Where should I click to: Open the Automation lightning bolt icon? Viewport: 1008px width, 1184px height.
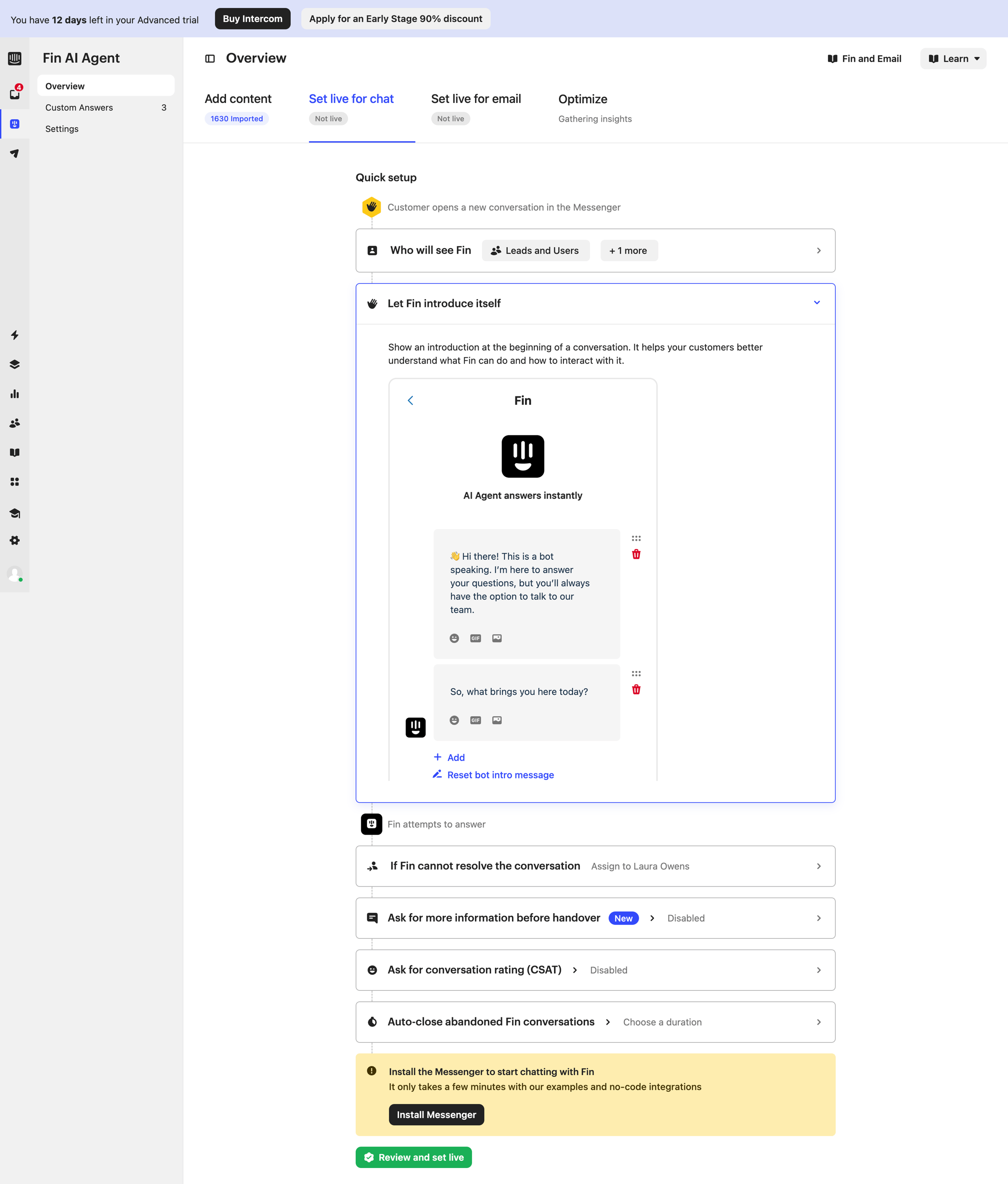tap(15, 335)
